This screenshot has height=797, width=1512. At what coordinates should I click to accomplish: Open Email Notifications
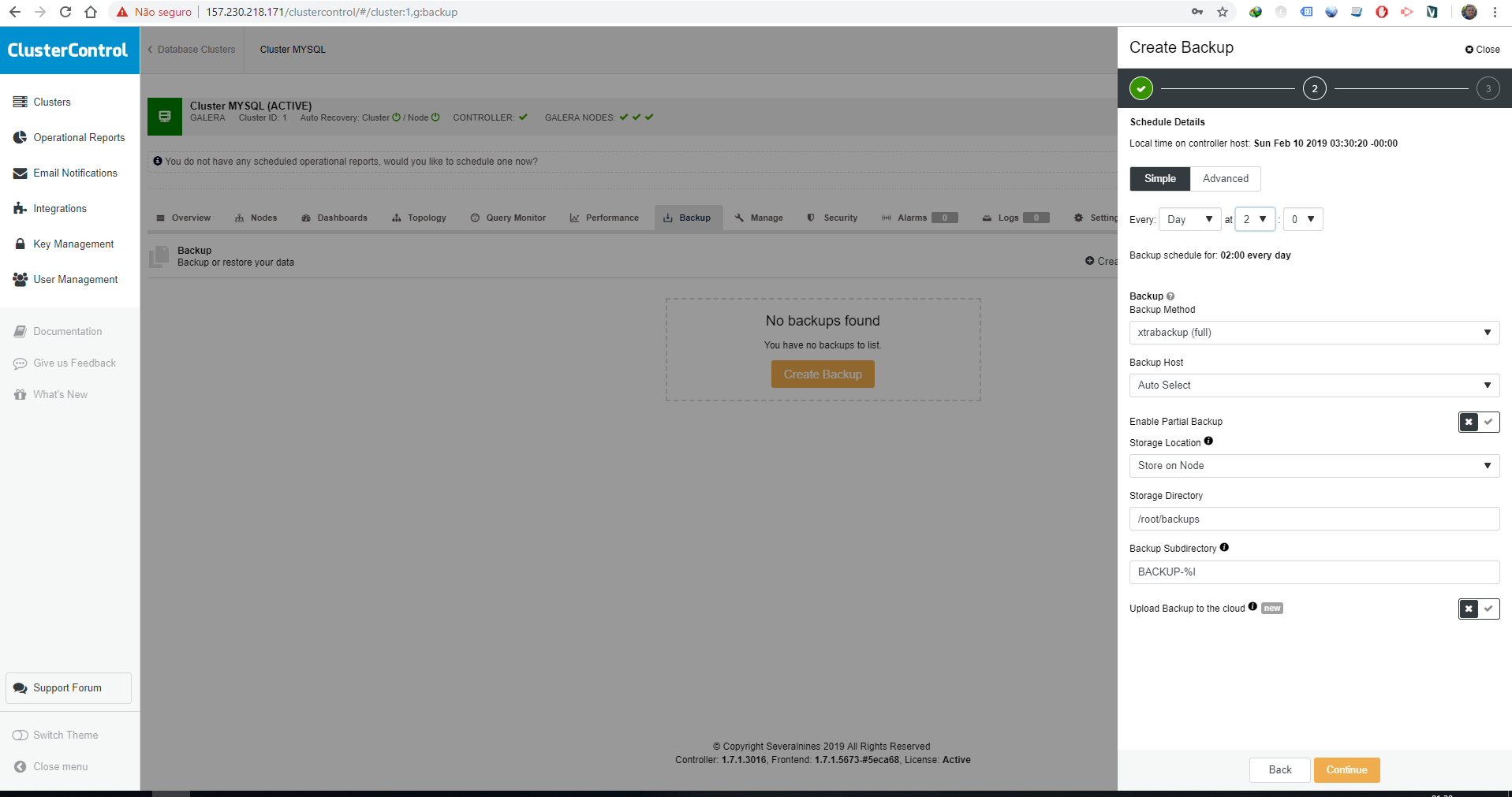tap(75, 173)
